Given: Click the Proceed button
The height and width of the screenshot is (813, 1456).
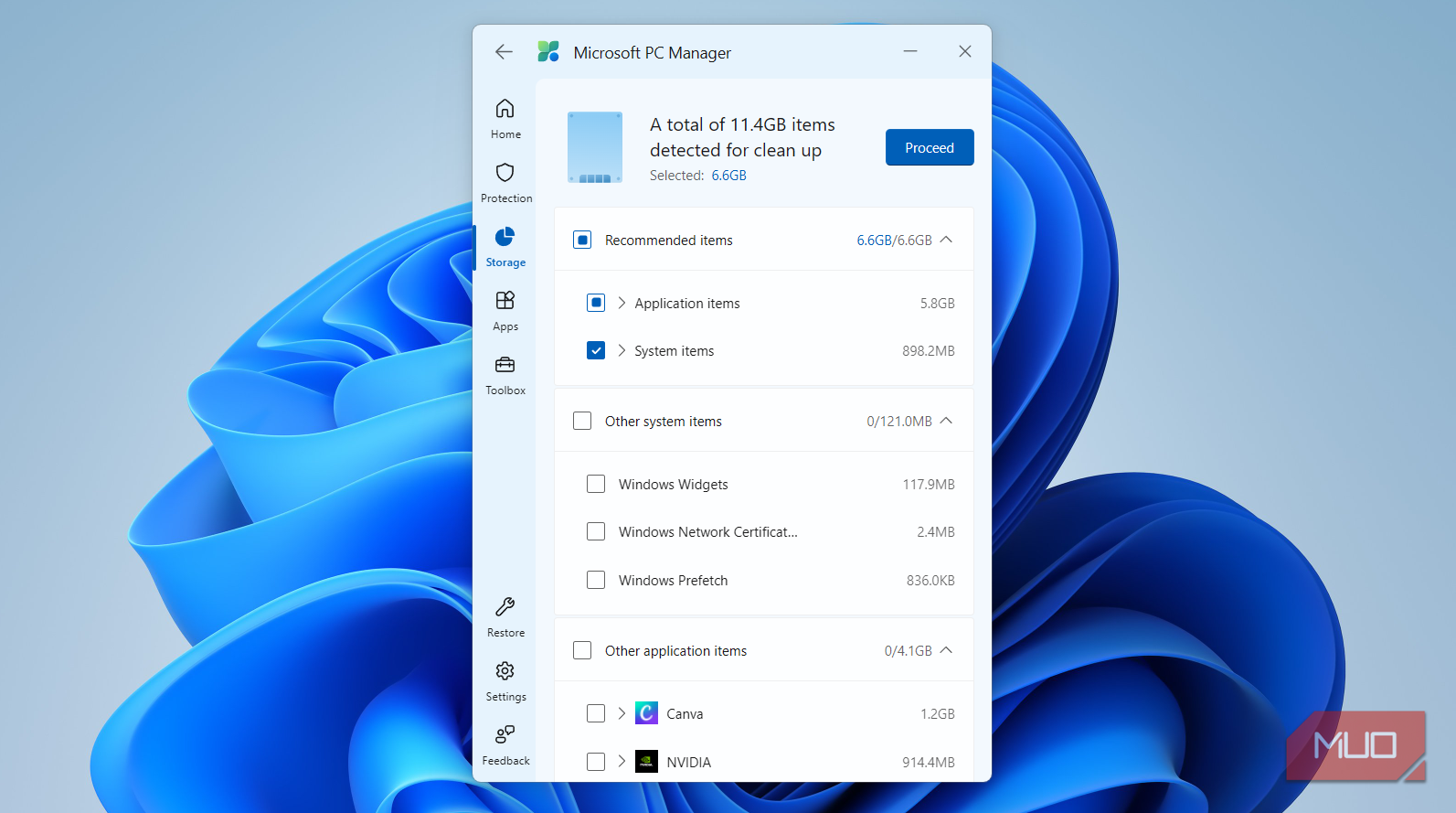Looking at the screenshot, I should point(930,147).
